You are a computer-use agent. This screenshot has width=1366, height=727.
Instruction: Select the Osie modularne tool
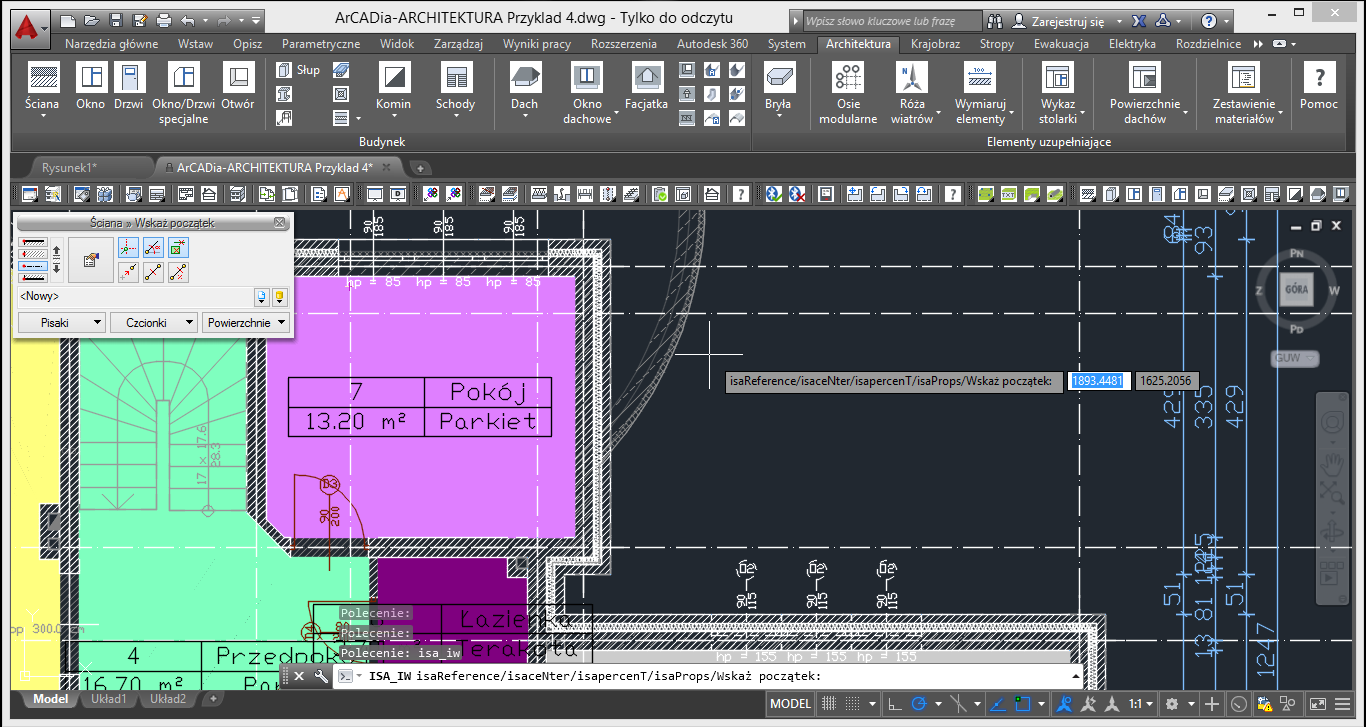(x=848, y=93)
